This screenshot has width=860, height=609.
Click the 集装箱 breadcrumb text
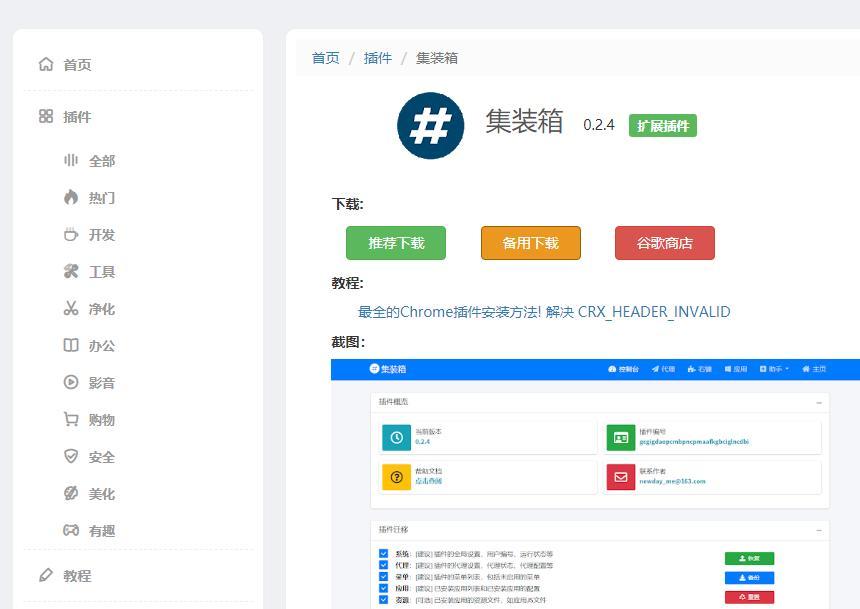[437, 58]
